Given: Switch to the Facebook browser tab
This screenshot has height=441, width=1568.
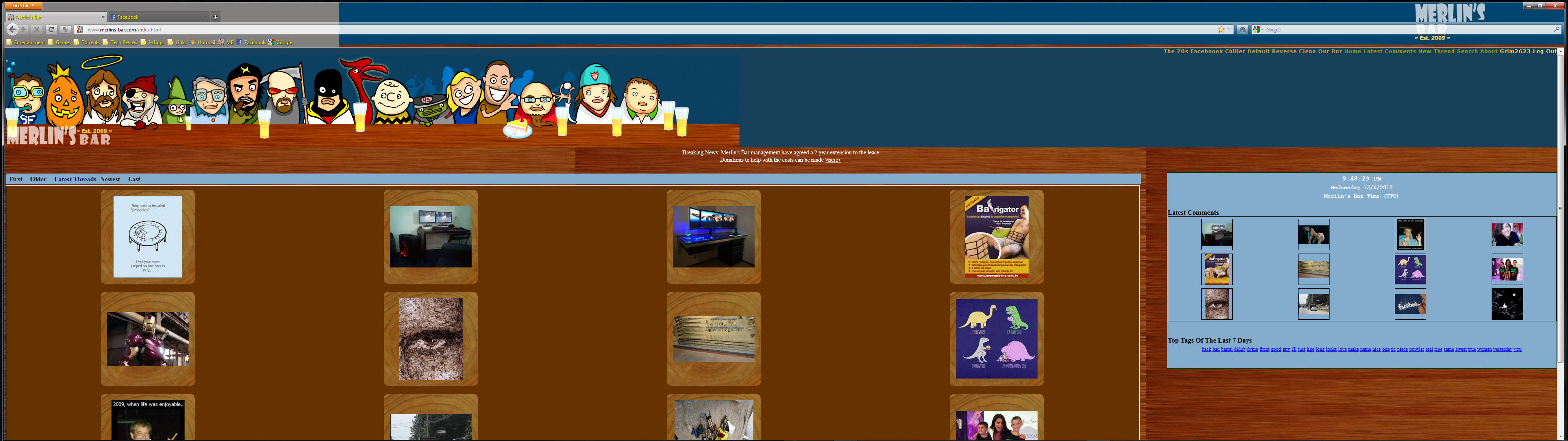Looking at the screenshot, I should pos(159,17).
